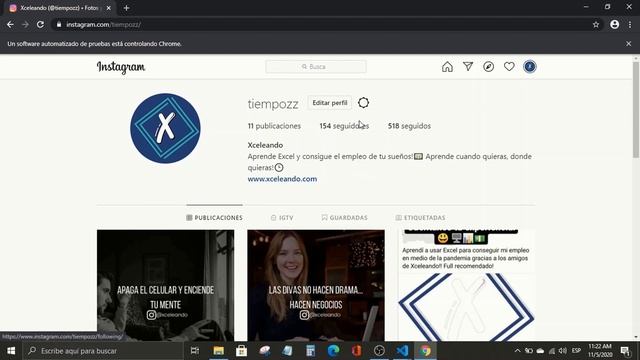Open Visual Studio Code from taskbar

pyautogui.click(x=402, y=351)
